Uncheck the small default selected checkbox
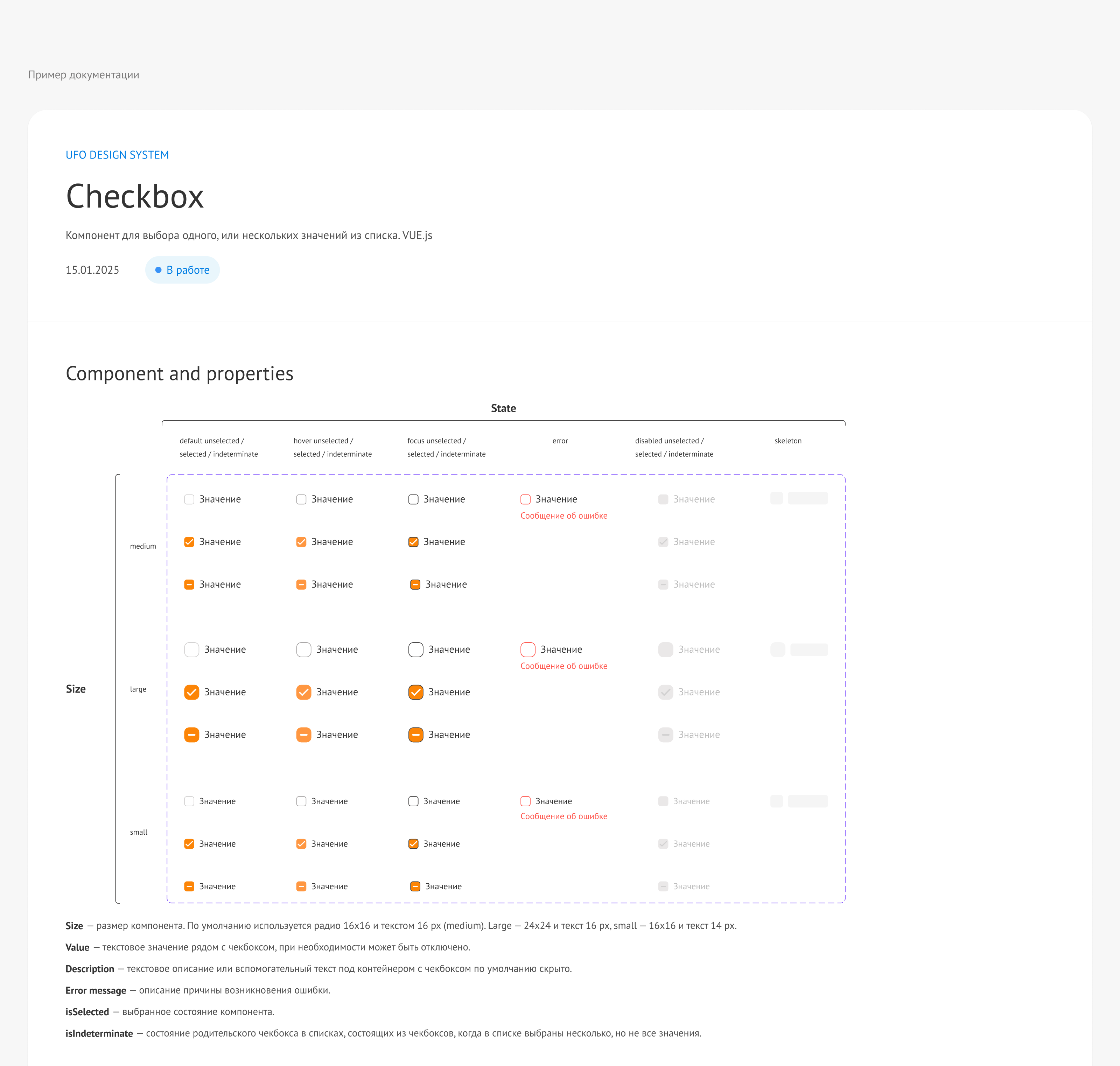Viewport: 1120px width, 1066px height. click(189, 843)
